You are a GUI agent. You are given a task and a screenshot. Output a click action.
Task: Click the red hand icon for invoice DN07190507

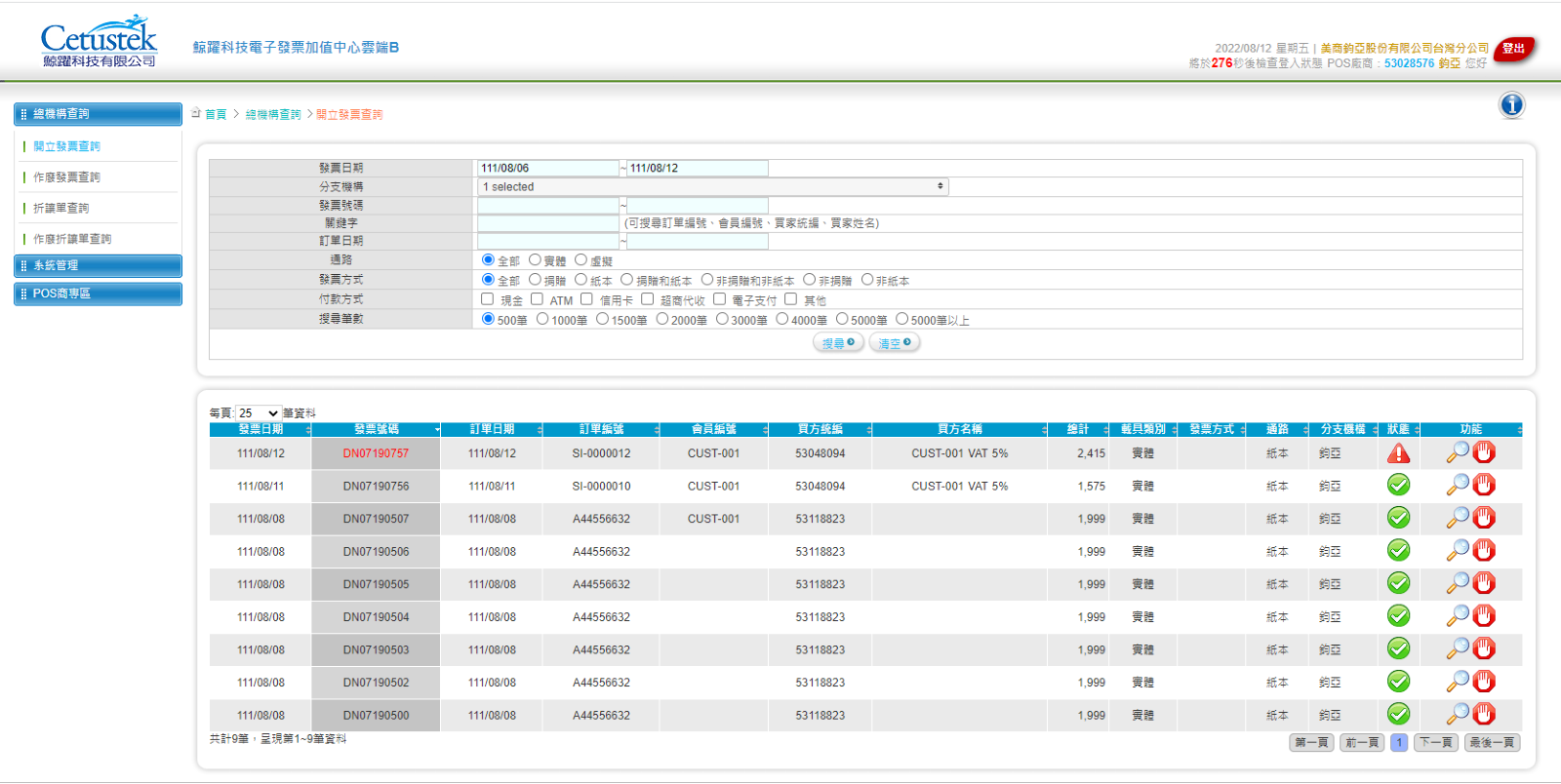(1484, 518)
